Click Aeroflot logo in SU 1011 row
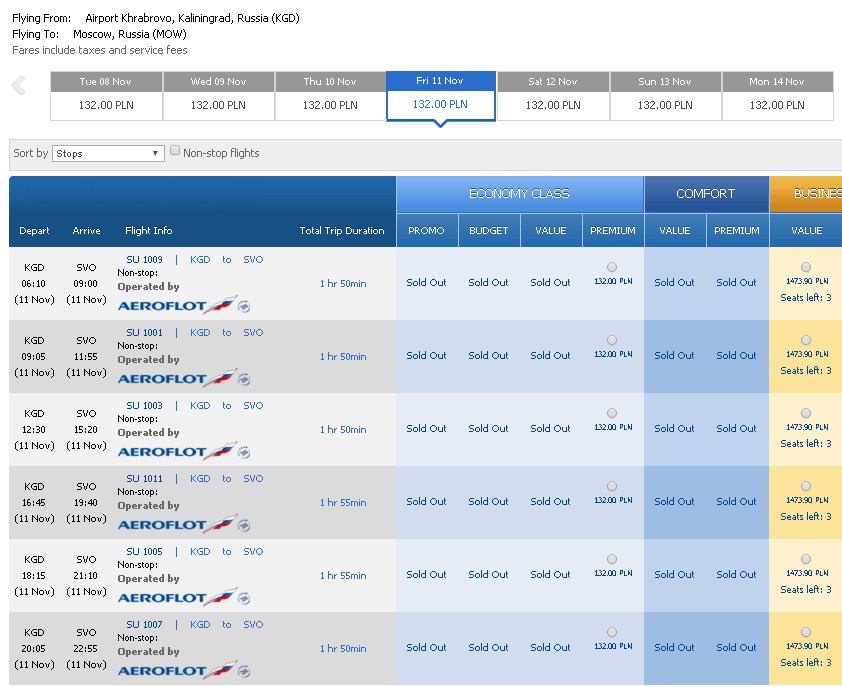 [177, 524]
